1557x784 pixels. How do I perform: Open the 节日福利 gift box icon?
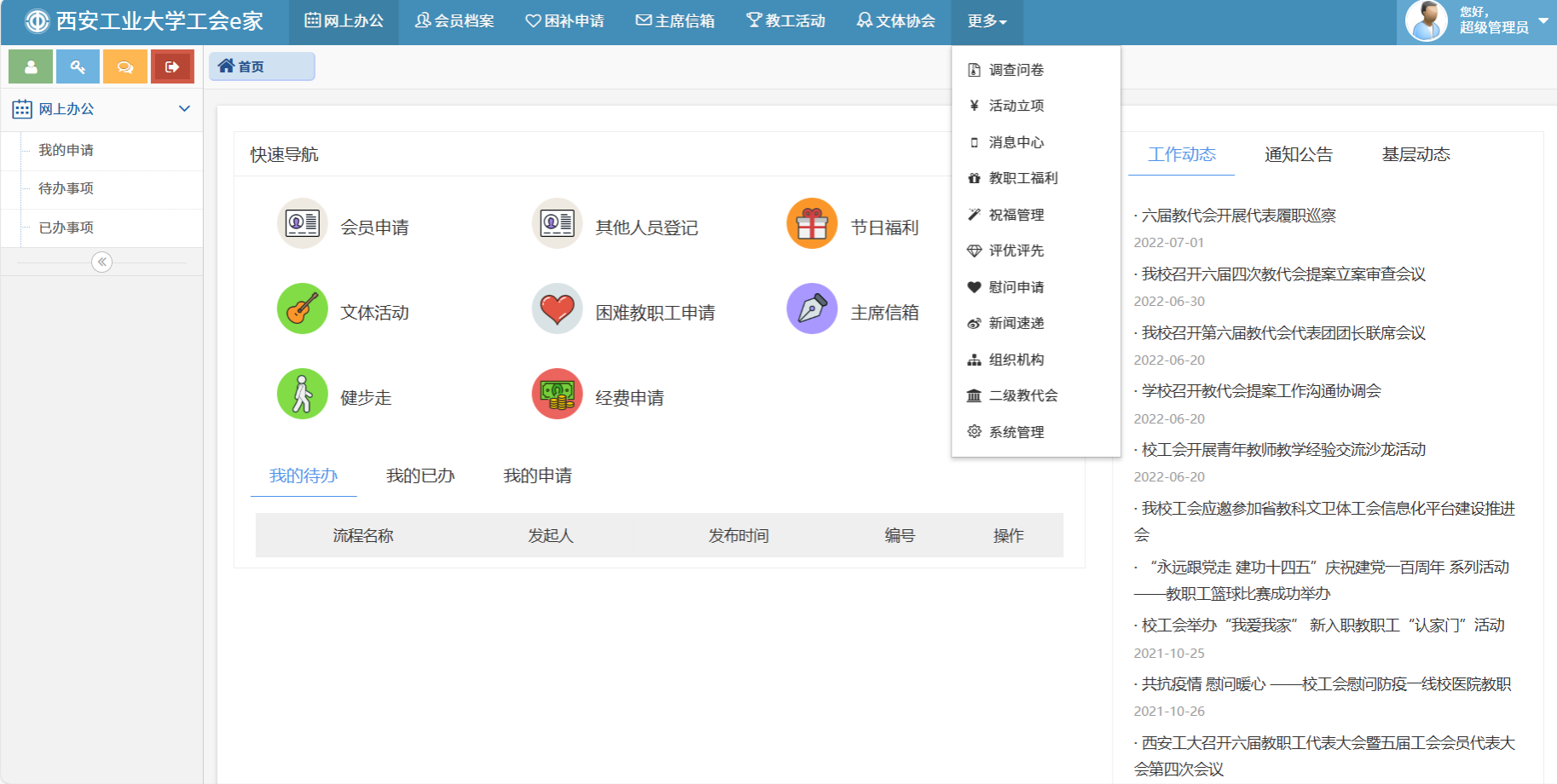(x=811, y=224)
